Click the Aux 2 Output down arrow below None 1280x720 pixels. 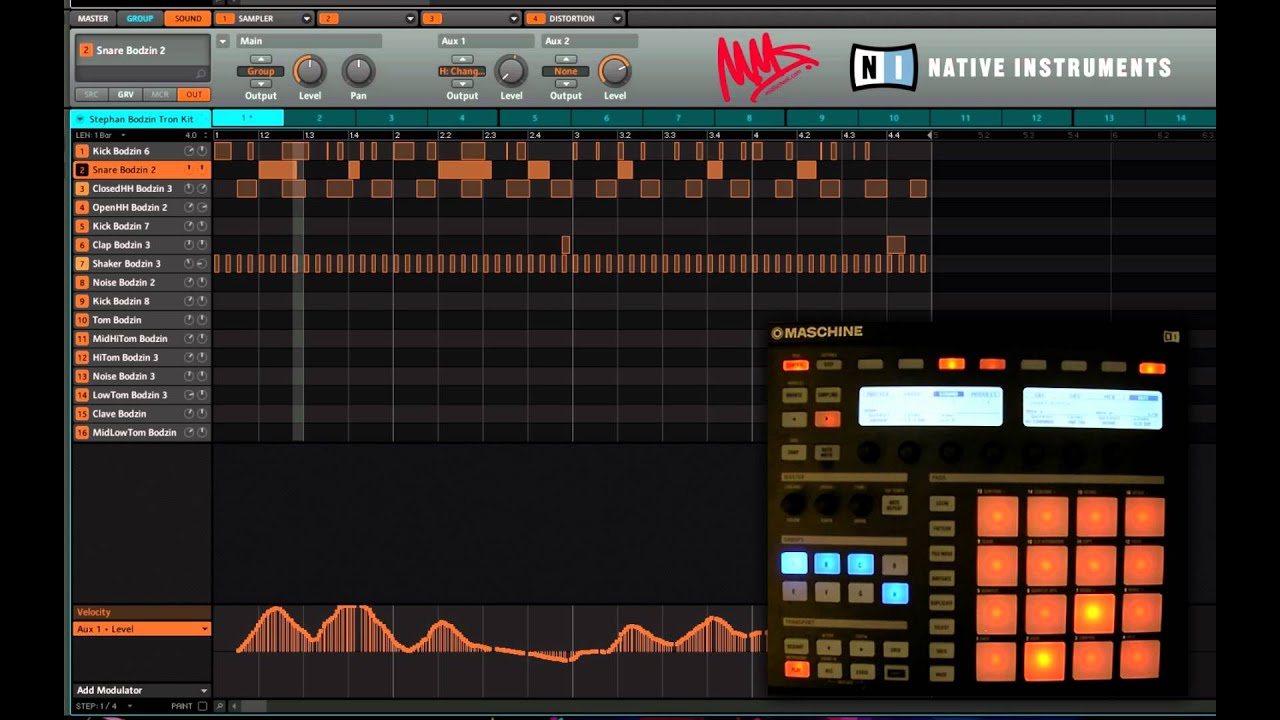pos(565,83)
